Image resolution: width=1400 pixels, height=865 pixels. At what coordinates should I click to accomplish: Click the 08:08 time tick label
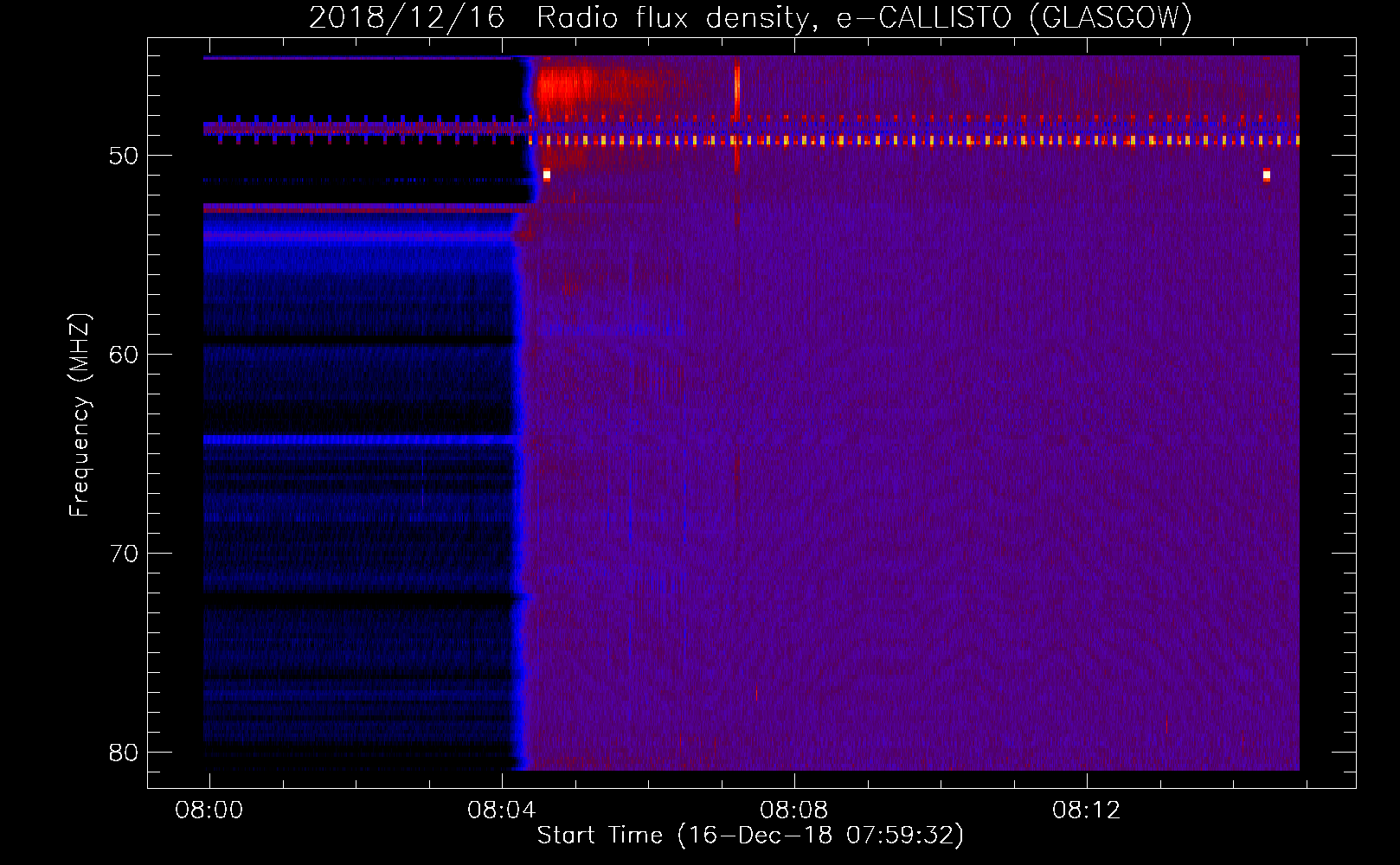tap(793, 810)
